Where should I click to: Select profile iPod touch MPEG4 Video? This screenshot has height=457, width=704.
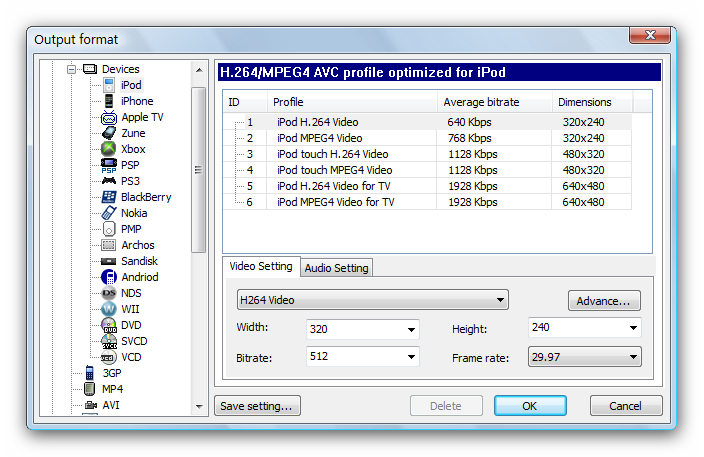428,170
